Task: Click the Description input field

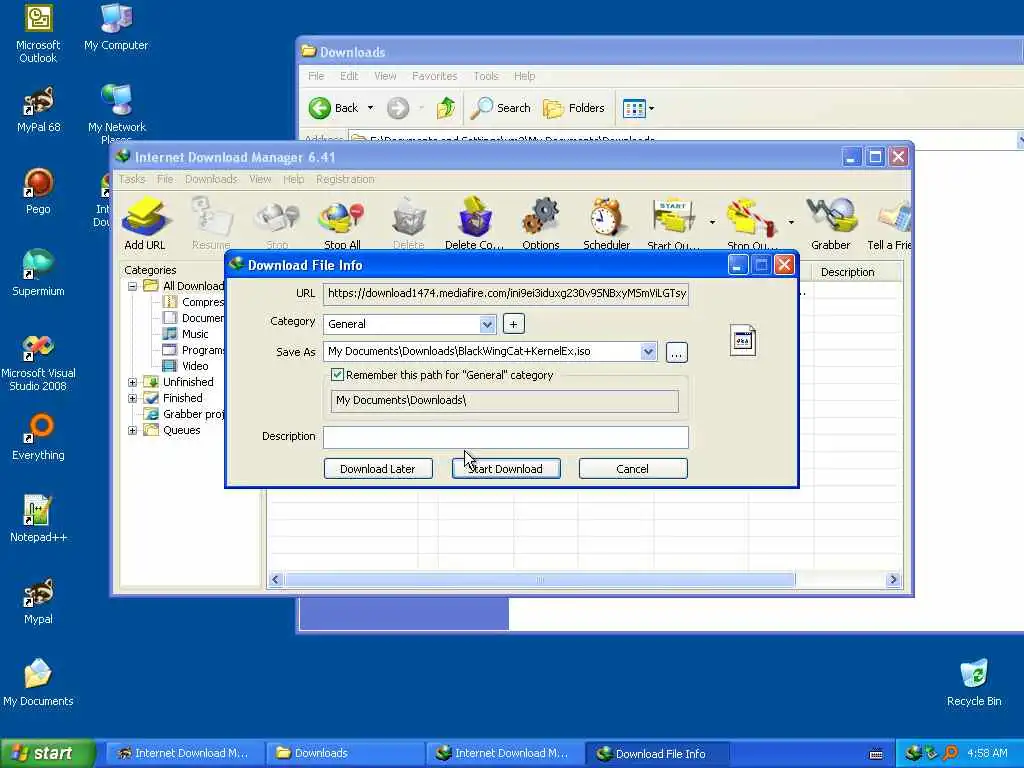Action: point(505,437)
